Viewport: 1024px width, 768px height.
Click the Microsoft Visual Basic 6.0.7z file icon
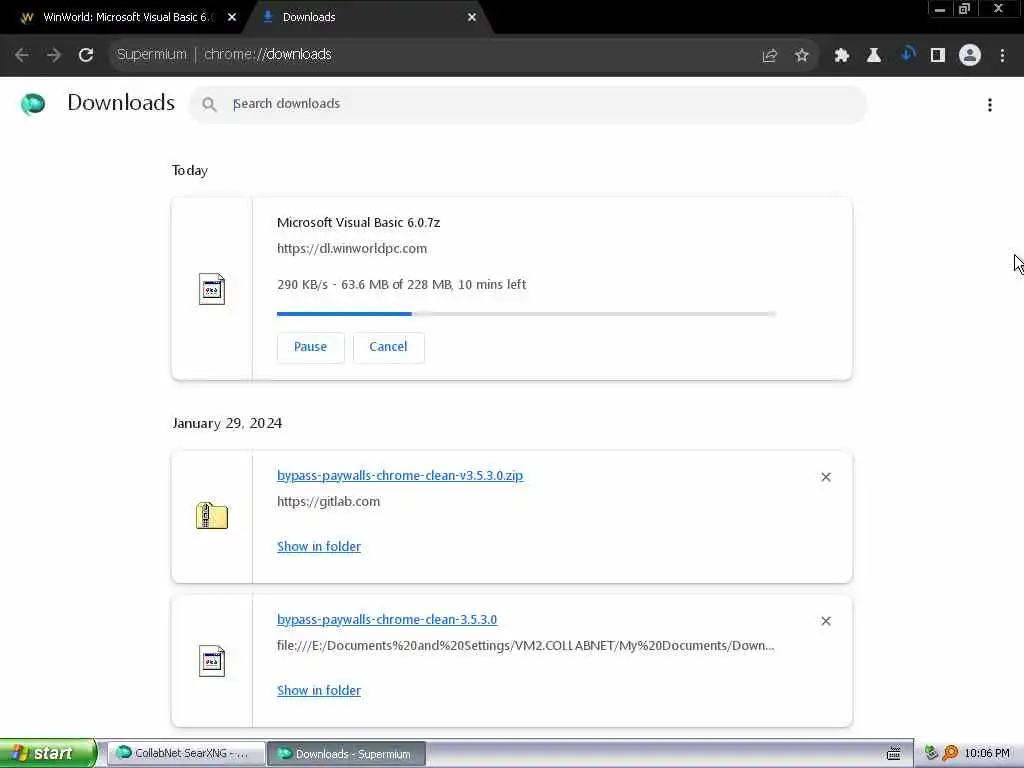[212, 289]
